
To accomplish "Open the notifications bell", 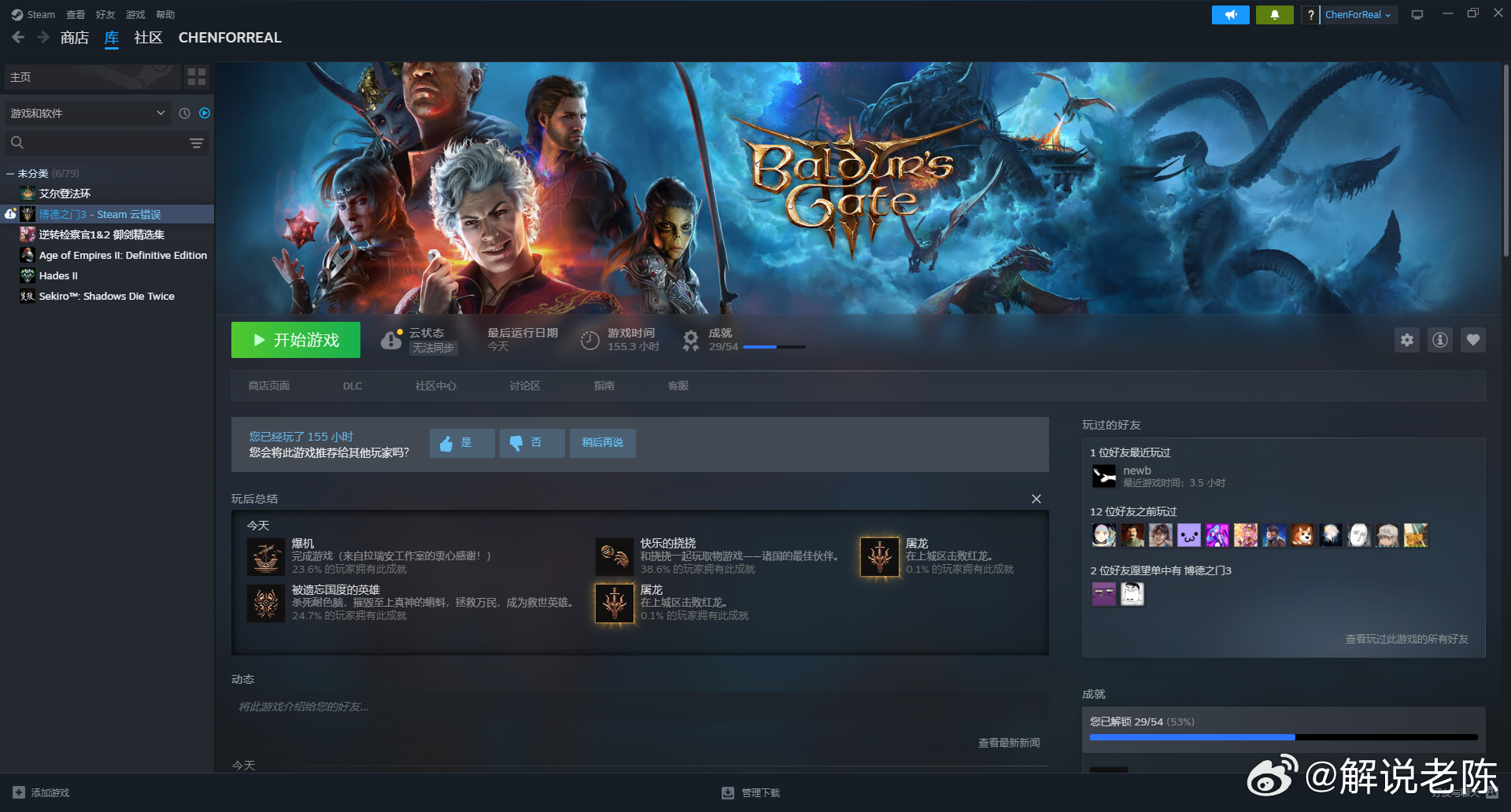I will pos(1274,15).
